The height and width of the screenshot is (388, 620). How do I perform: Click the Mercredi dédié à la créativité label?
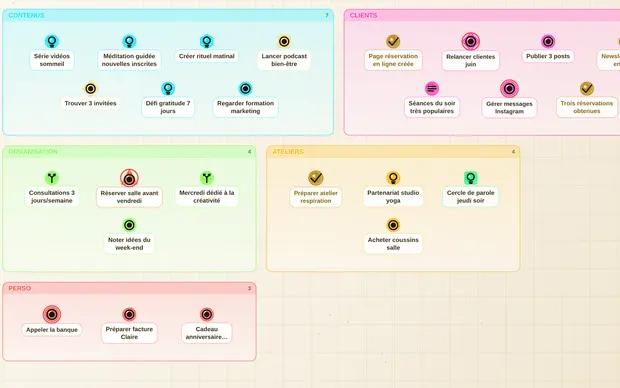coord(207,197)
